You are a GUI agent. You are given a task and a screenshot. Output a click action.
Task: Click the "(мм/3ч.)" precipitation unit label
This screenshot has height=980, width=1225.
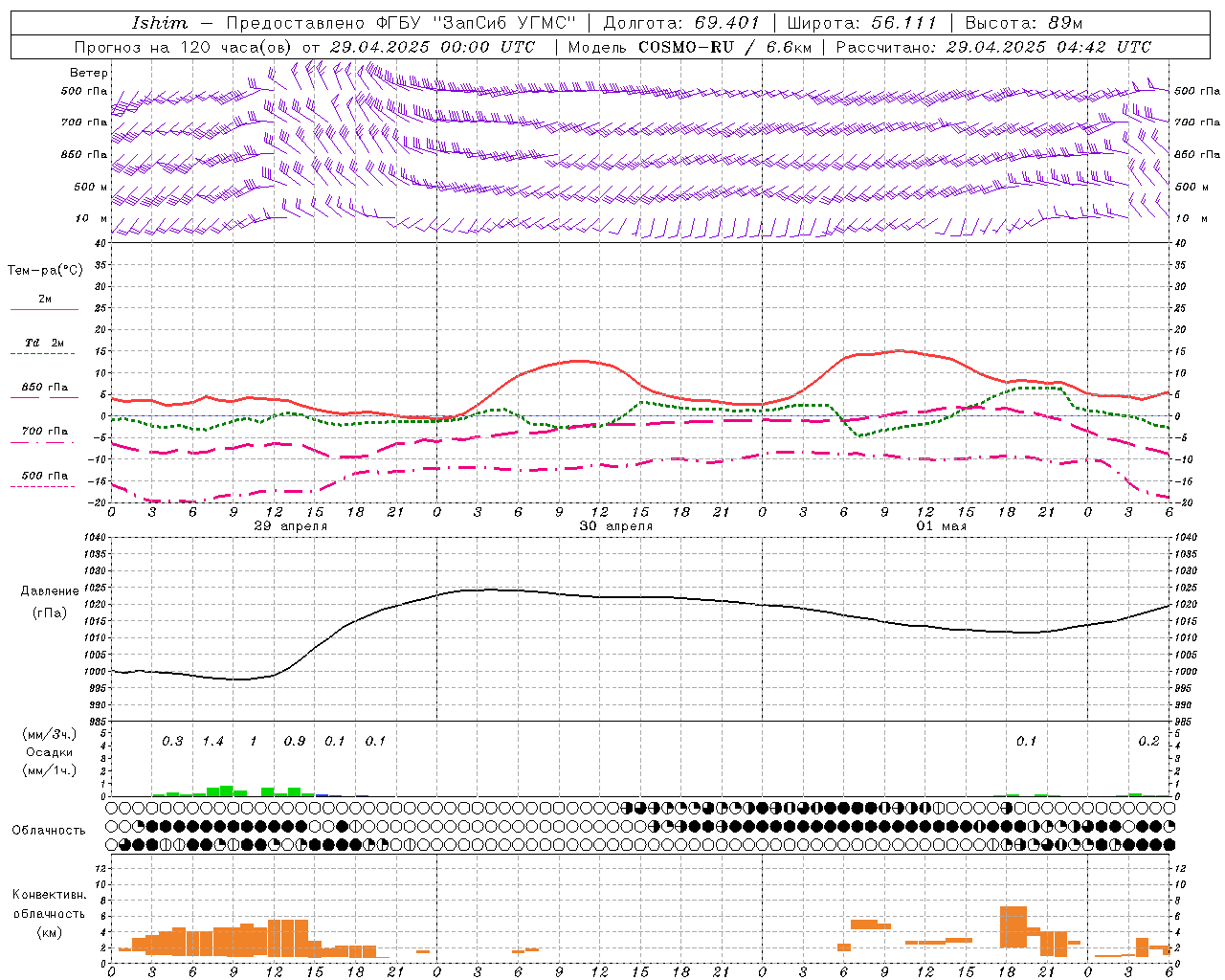pos(50,734)
